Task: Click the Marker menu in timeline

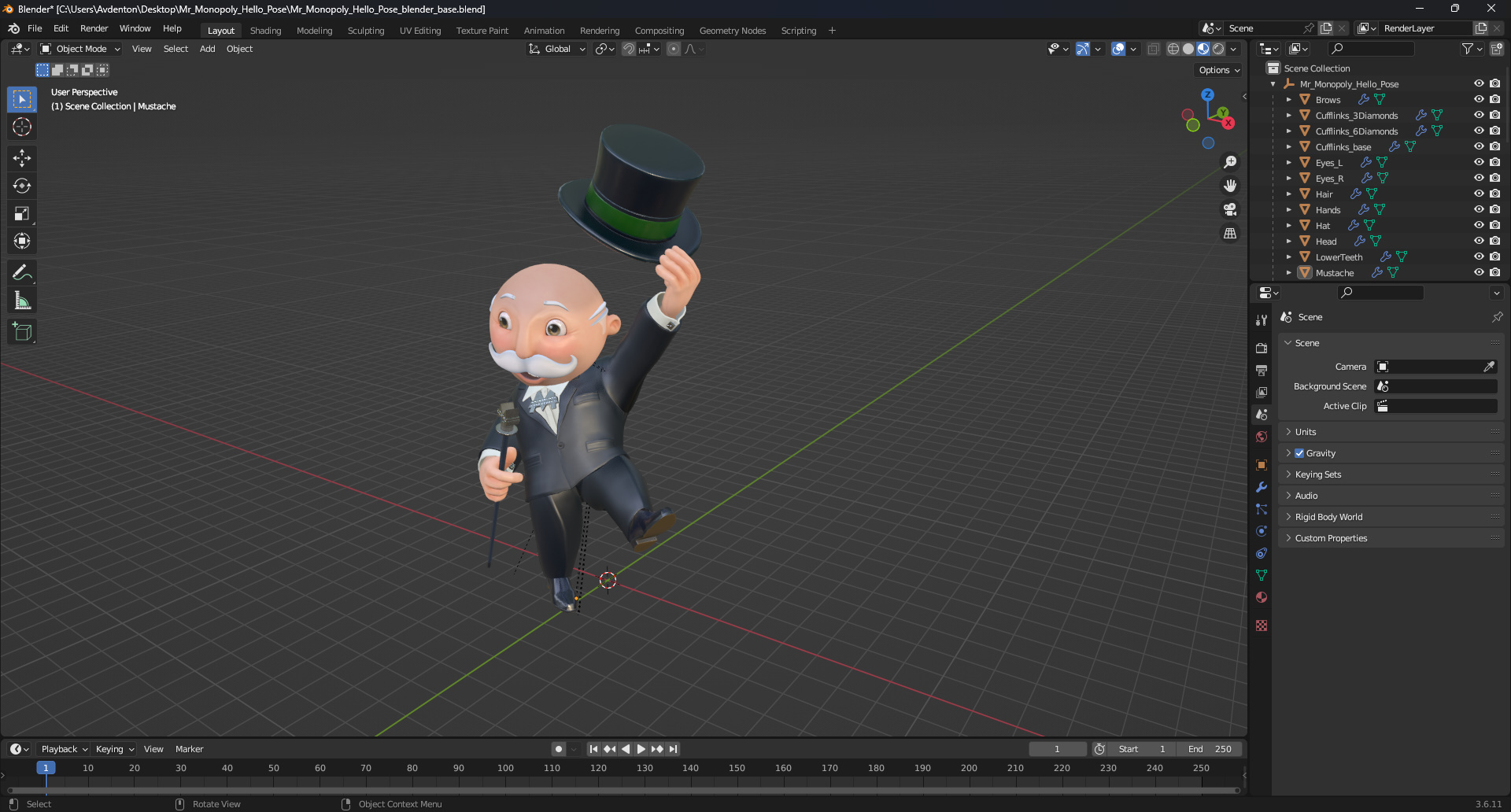Action: (x=189, y=749)
